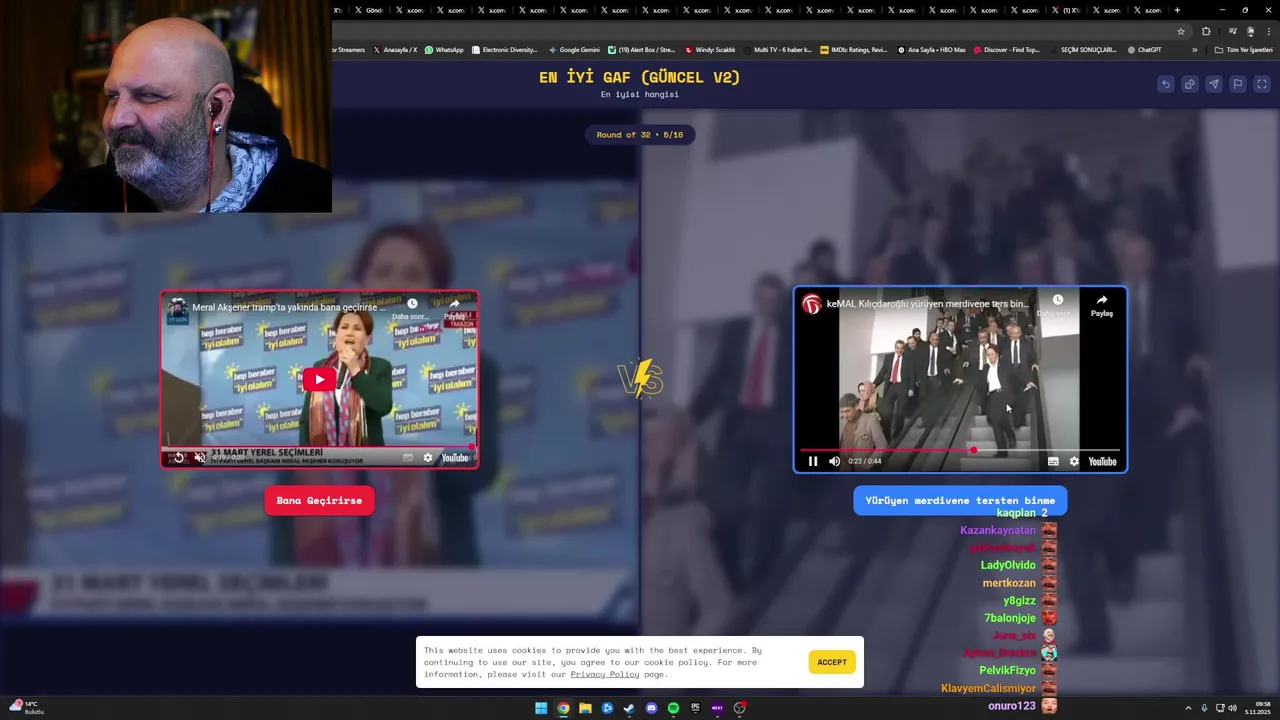Viewport: 1280px width, 720px height.
Task: Open the Ana Sayfa HBO Max bookmark
Action: point(932,49)
